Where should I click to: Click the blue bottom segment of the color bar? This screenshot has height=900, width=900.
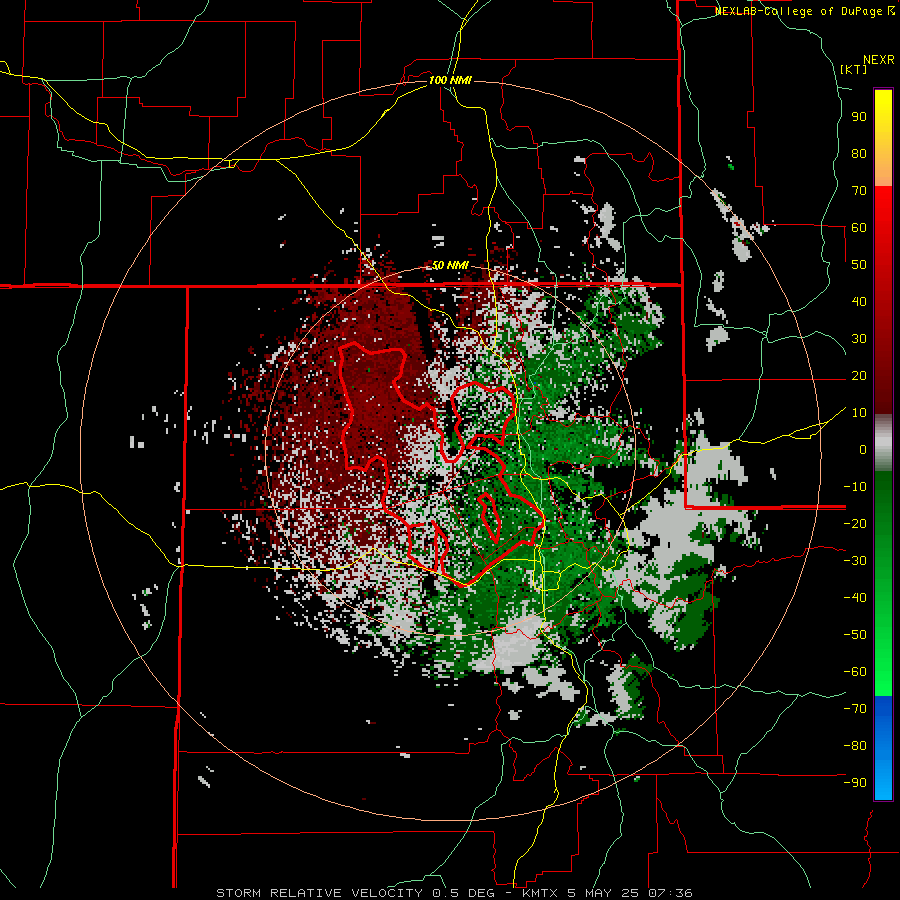883,748
